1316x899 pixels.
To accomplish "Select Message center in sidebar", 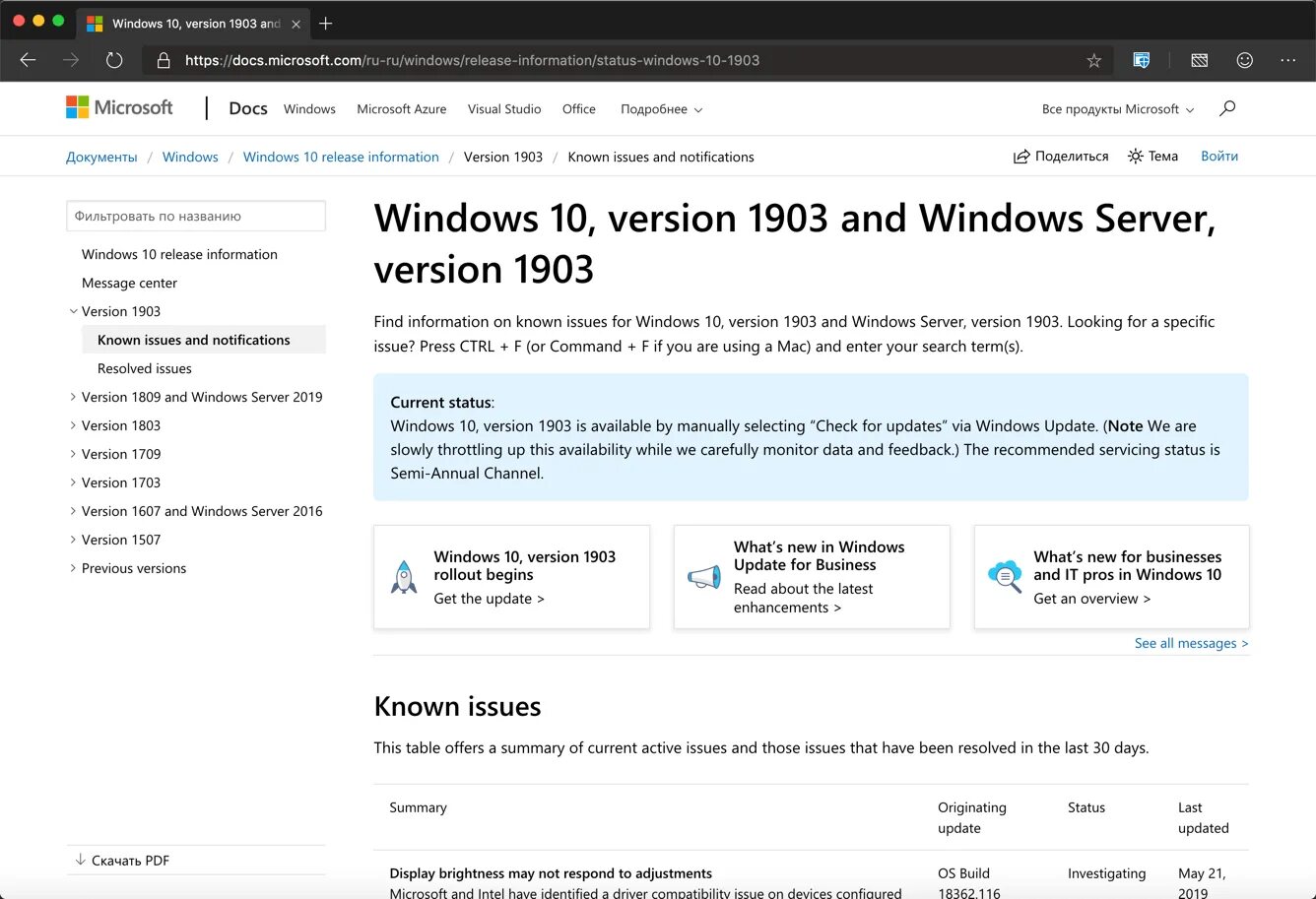I will coord(129,283).
